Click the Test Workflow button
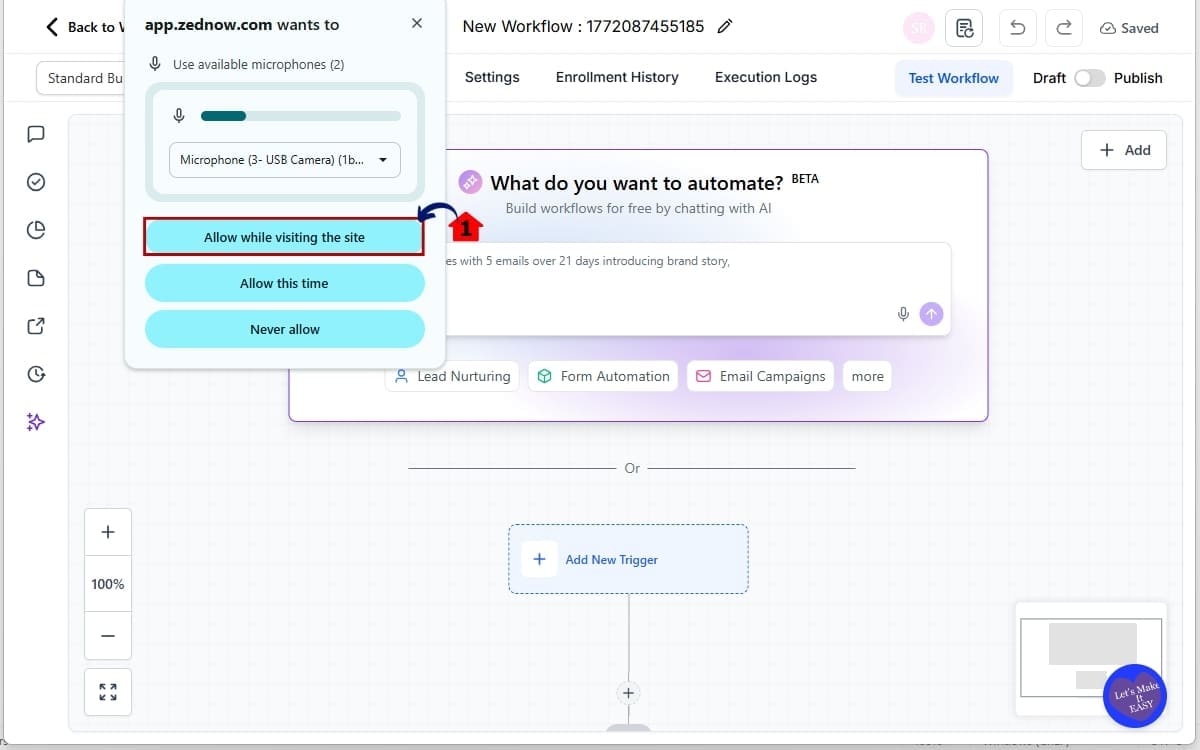Viewport: 1200px width, 750px height. click(x=953, y=77)
